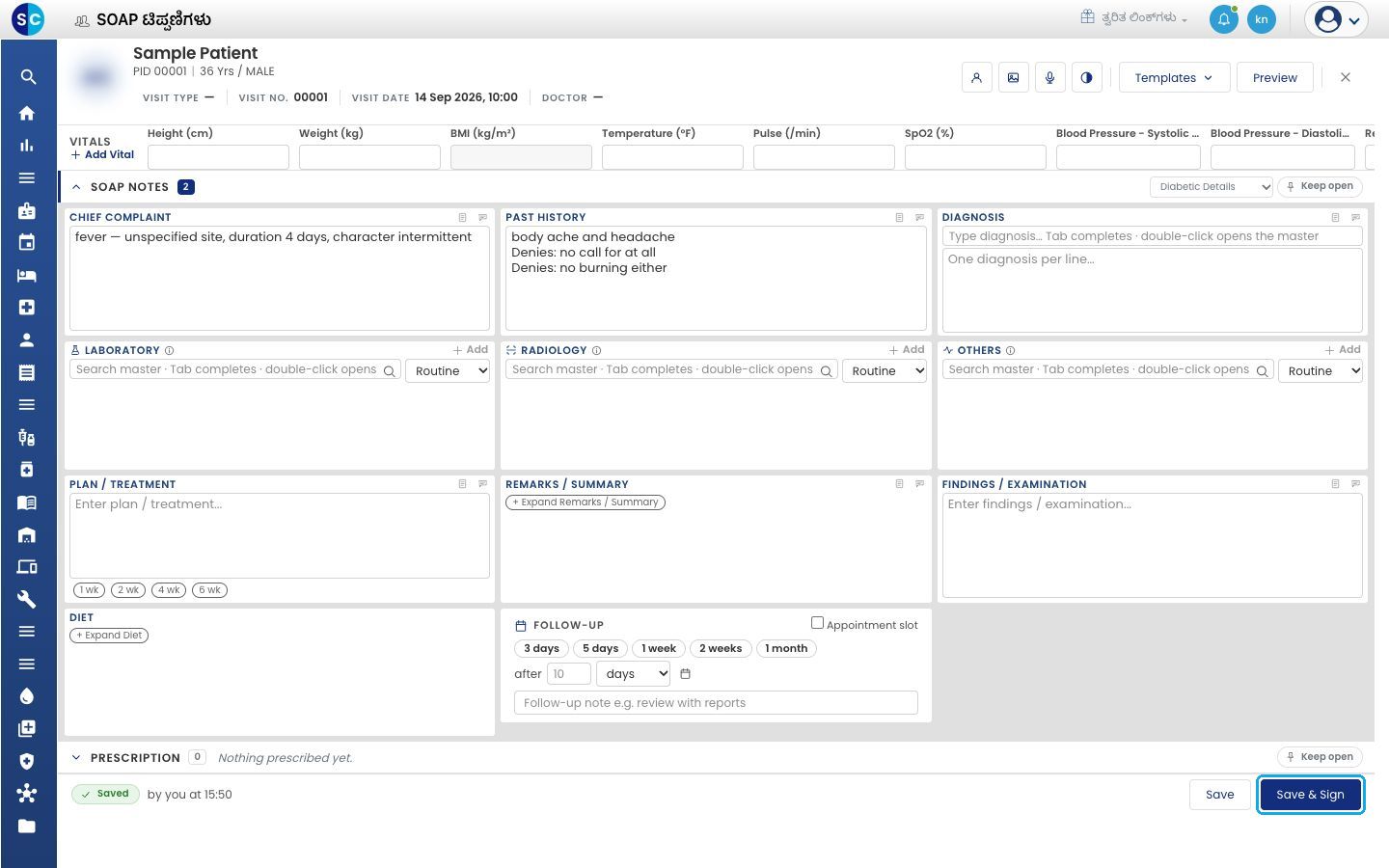Go to the home icon in the sidebar
Viewport: 1389px width, 868px height.
27,113
